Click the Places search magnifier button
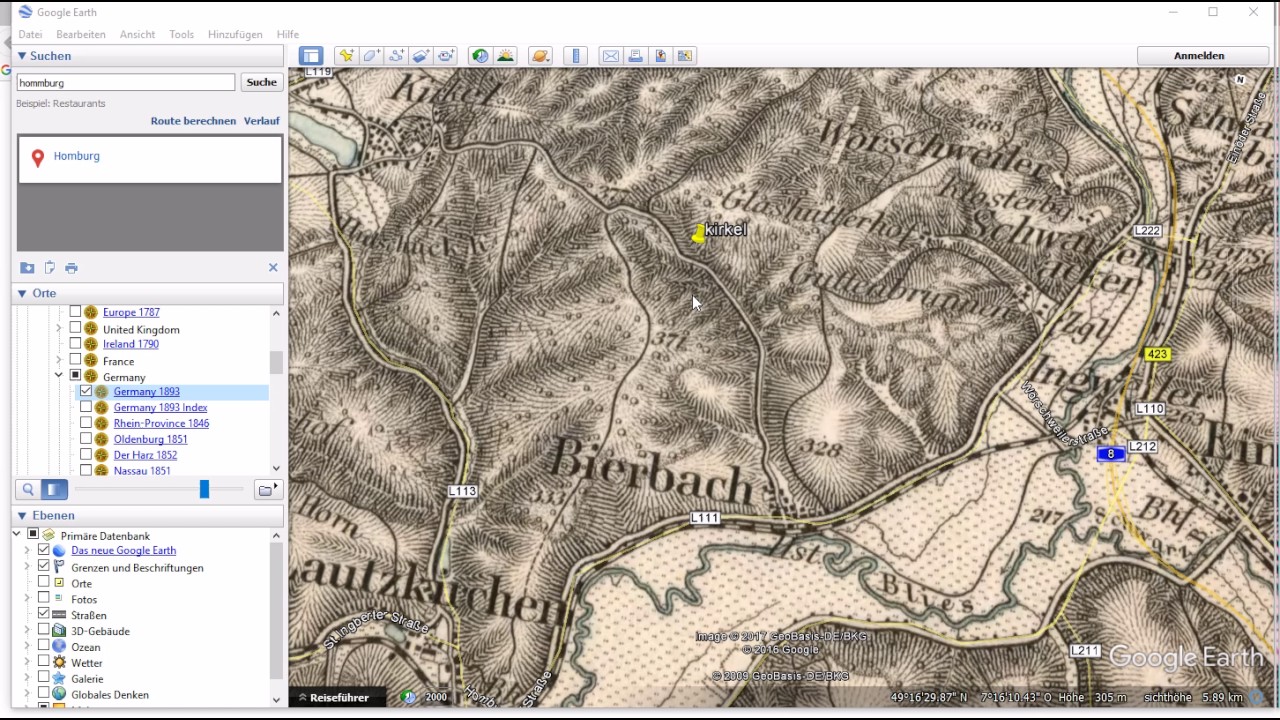 pyautogui.click(x=28, y=489)
